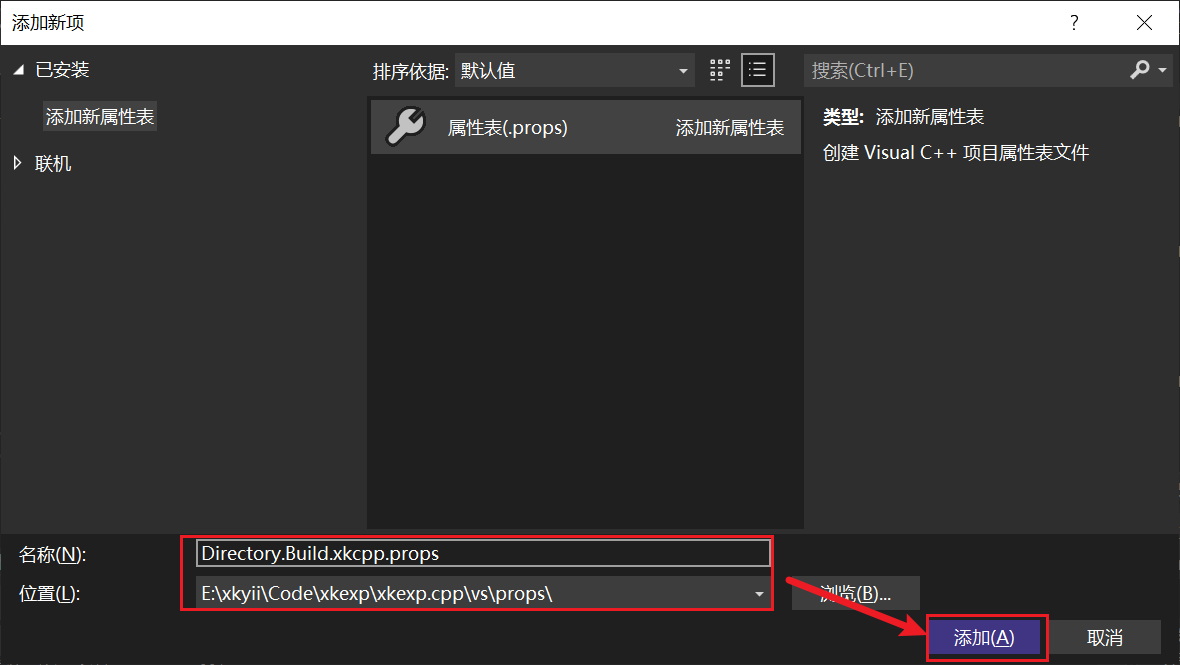1180x665 pixels.
Task: Select the 属性表(.props) template item
Action: click(x=585, y=127)
